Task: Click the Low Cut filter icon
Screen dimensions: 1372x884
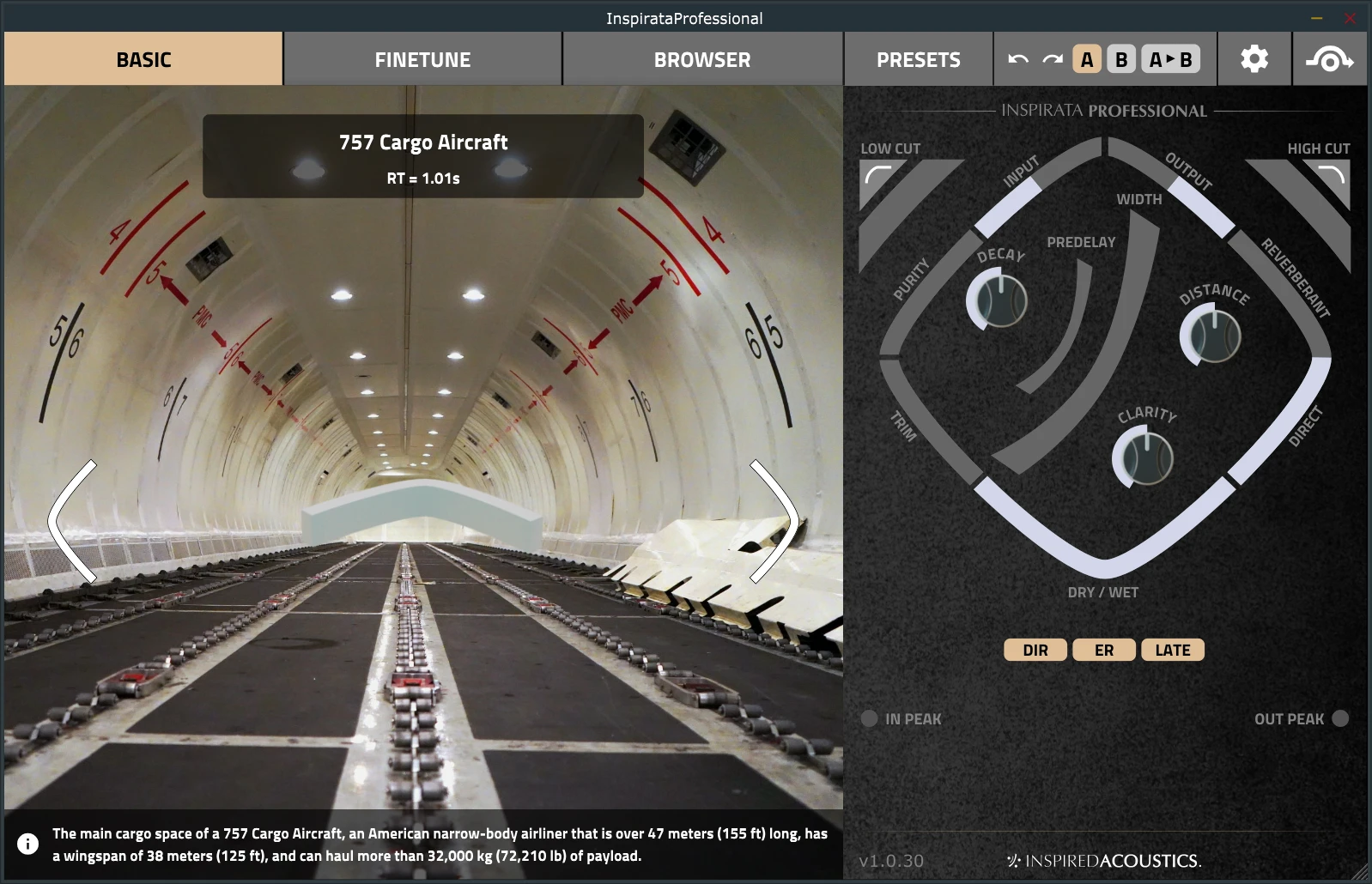Action: click(x=878, y=177)
